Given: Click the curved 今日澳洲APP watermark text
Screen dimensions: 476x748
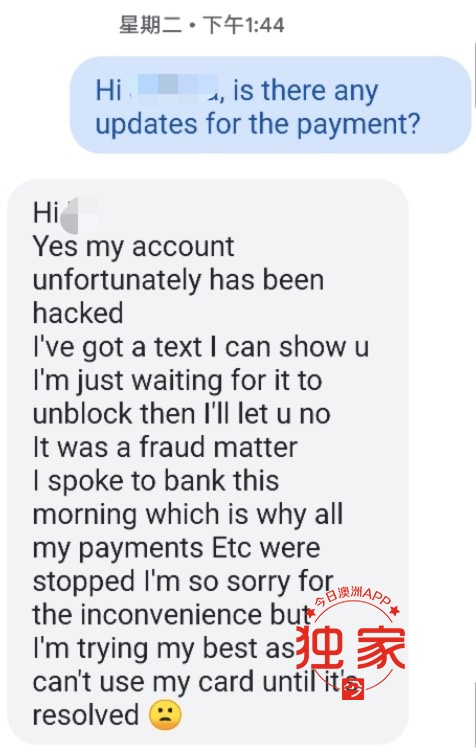Looking at the screenshot, I should point(353,596).
